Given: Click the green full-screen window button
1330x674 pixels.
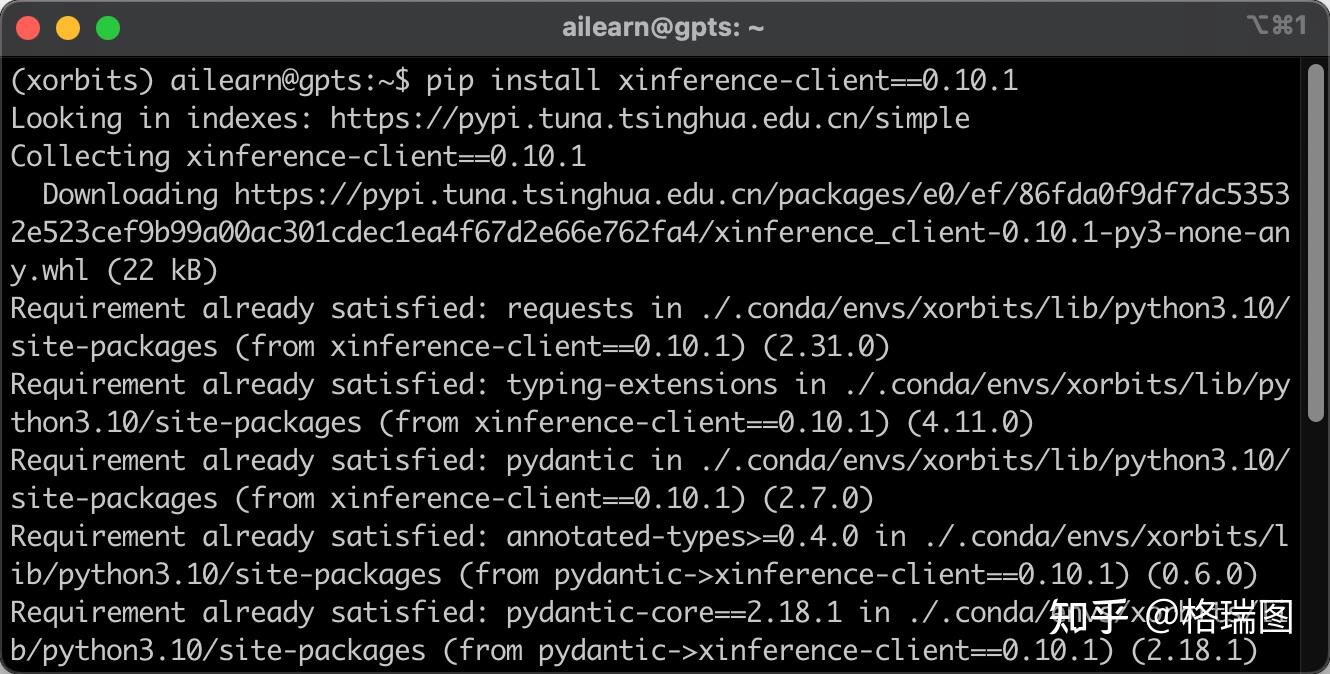Looking at the screenshot, I should click(x=108, y=28).
